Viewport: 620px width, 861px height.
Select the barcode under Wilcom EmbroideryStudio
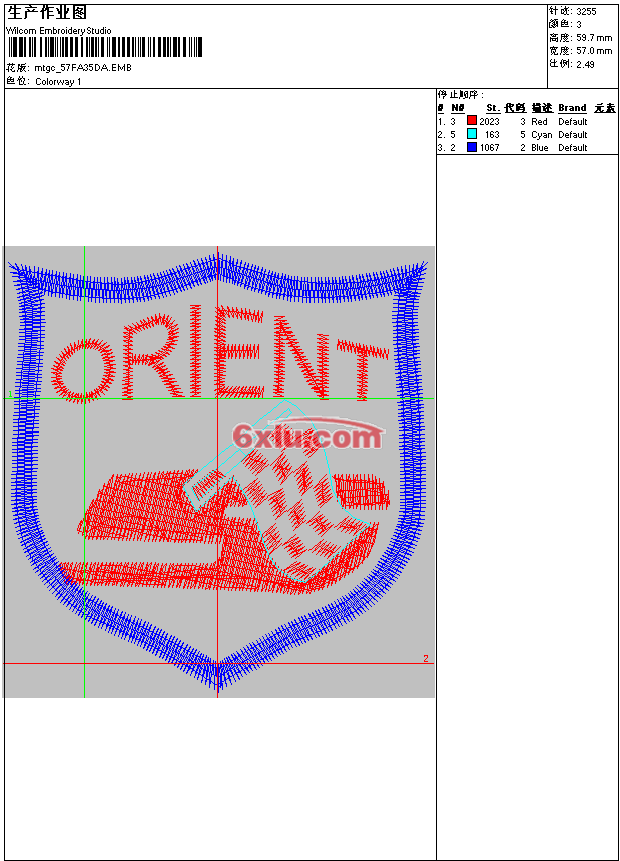(x=105, y=47)
